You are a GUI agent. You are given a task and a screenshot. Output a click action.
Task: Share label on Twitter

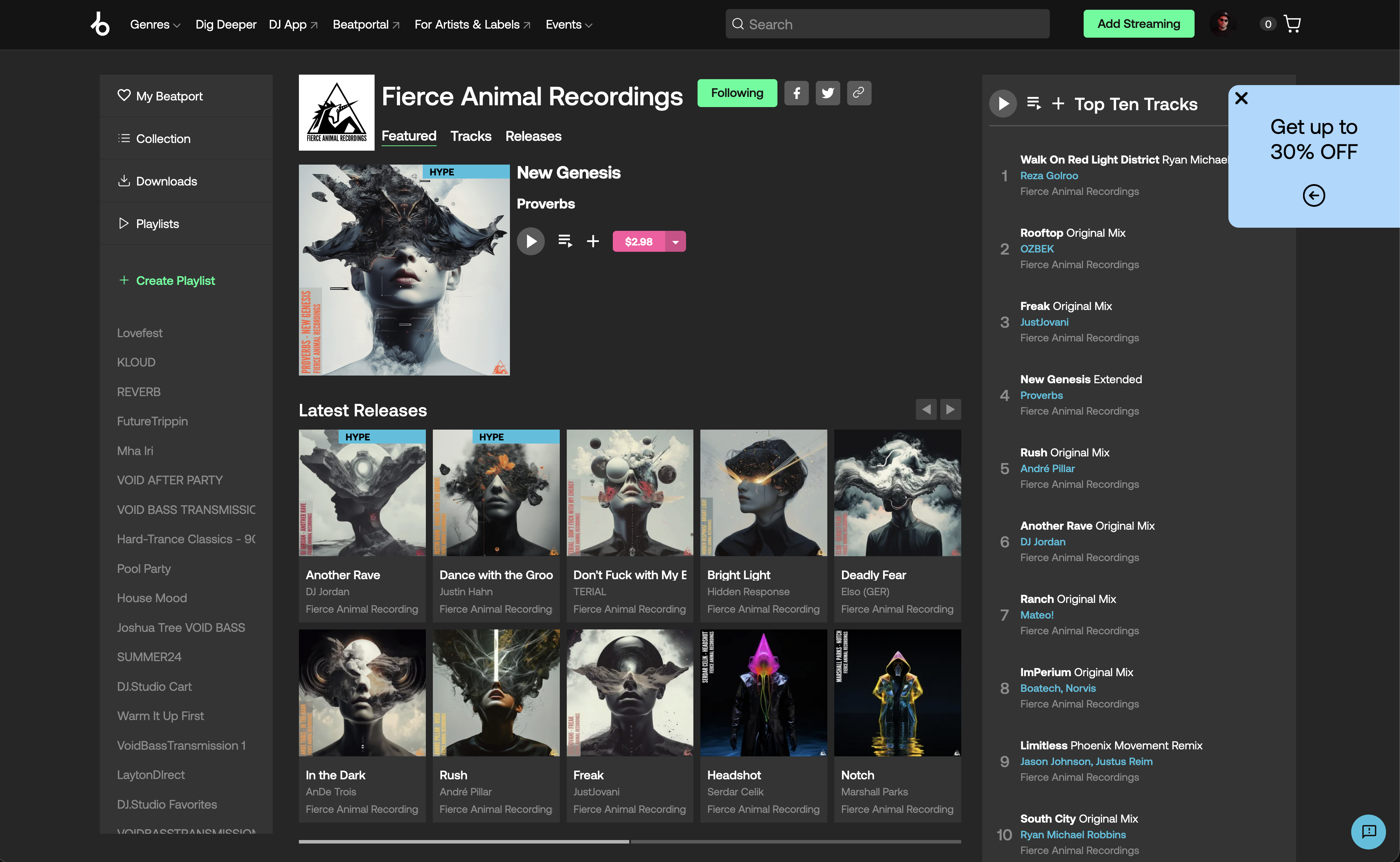click(x=827, y=93)
